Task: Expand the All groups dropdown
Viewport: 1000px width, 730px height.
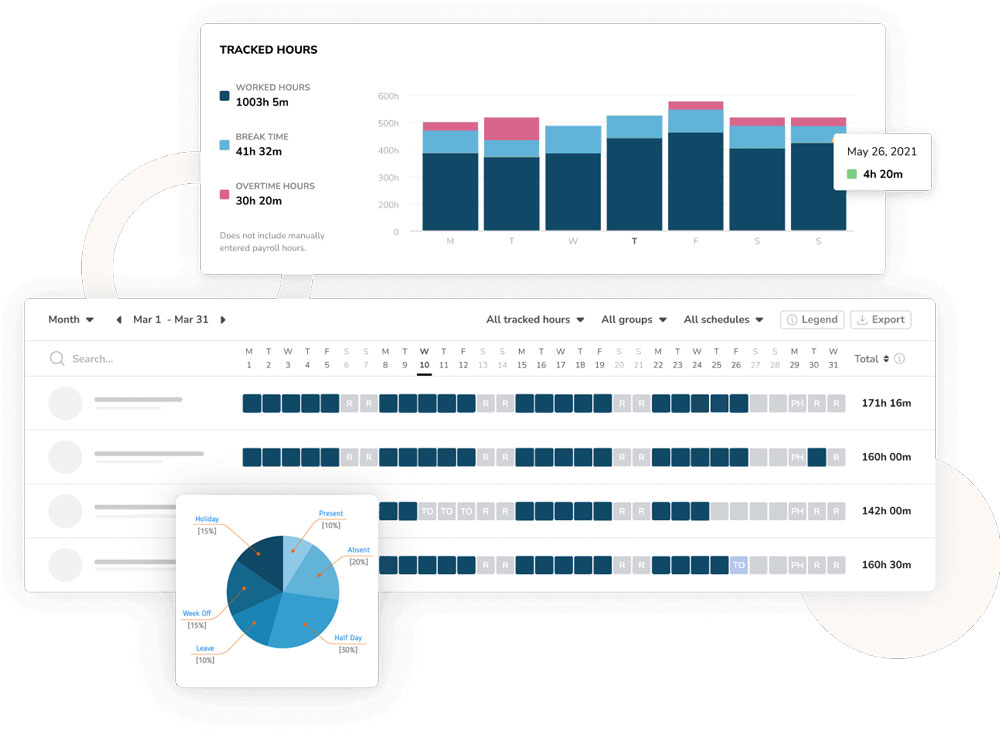Action: [633, 320]
